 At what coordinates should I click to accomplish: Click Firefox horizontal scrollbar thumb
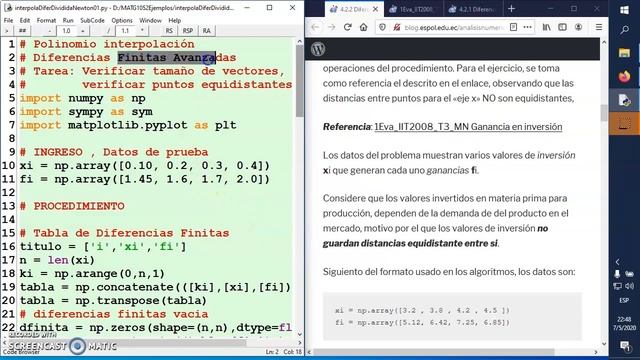[x=433, y=352]
